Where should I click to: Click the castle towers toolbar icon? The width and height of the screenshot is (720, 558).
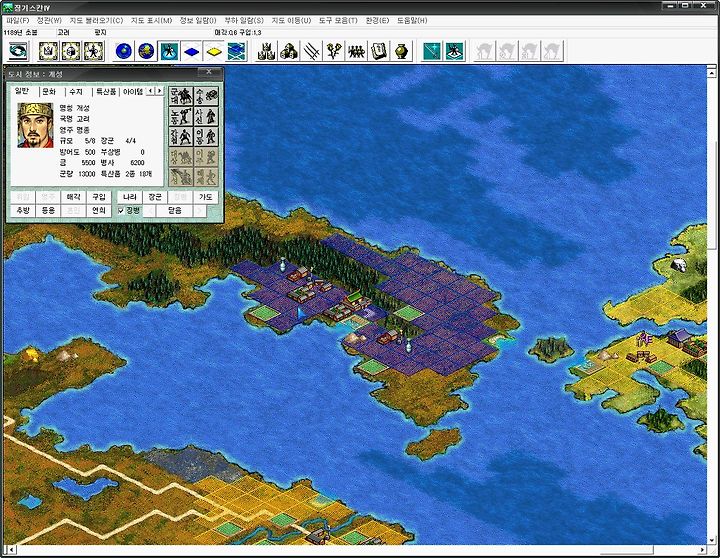pyautogui.click(x=266, y=51)
